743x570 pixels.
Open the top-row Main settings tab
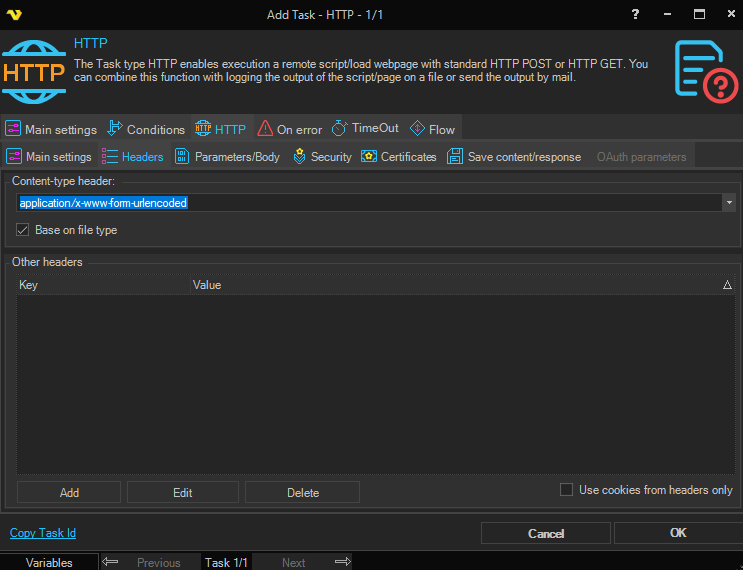(x=51, y=129)
